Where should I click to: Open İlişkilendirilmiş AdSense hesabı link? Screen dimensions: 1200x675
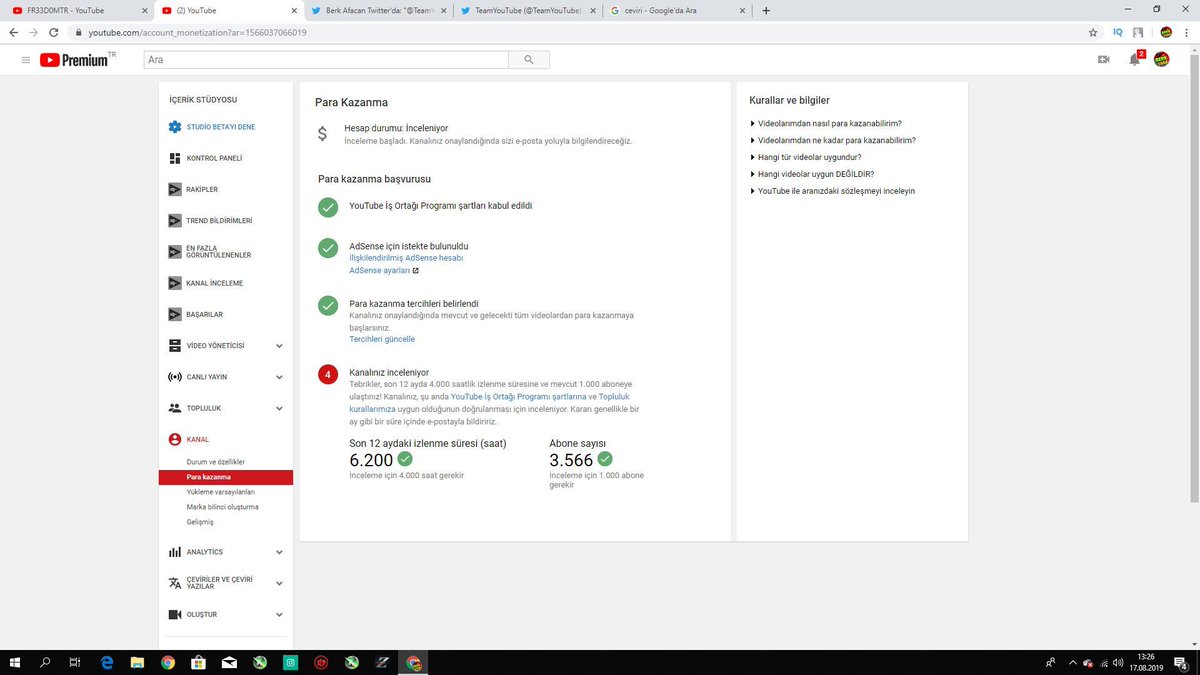pos(406,258)
